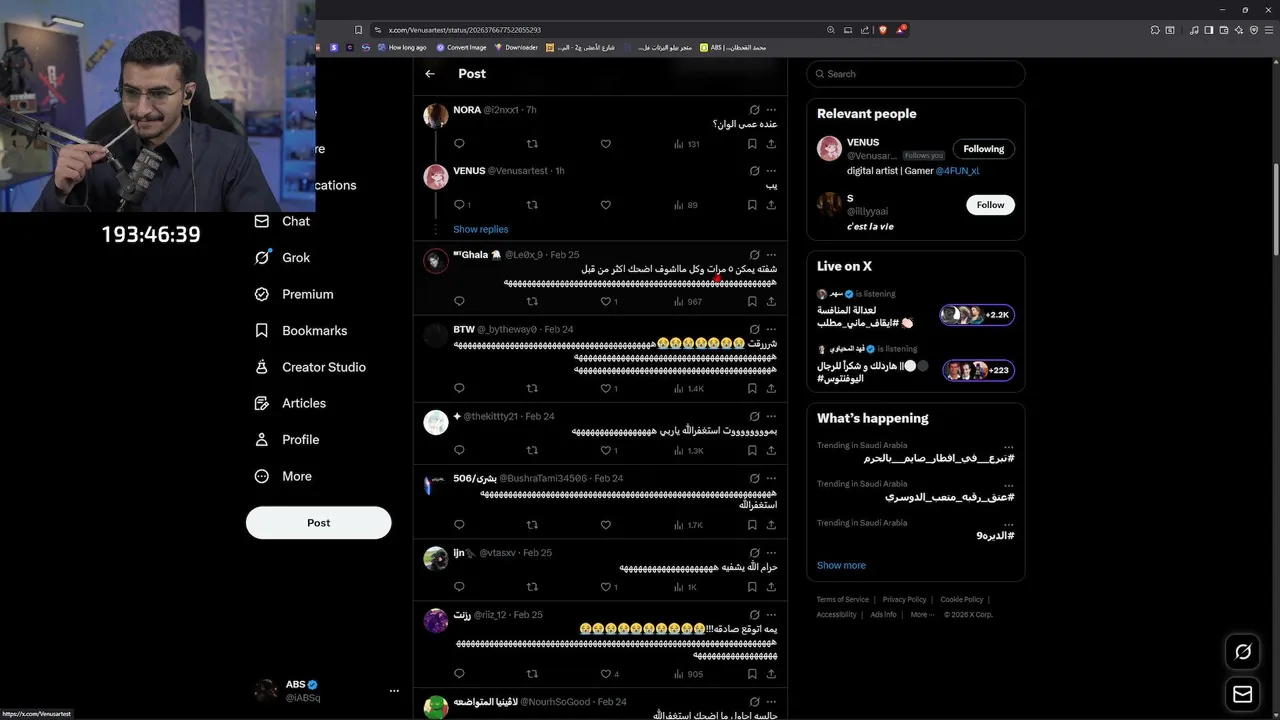This screenshot has width=1280, height=720.
Task: Open more options on @riiz_12 reply
Action: [x=771, y=615]
